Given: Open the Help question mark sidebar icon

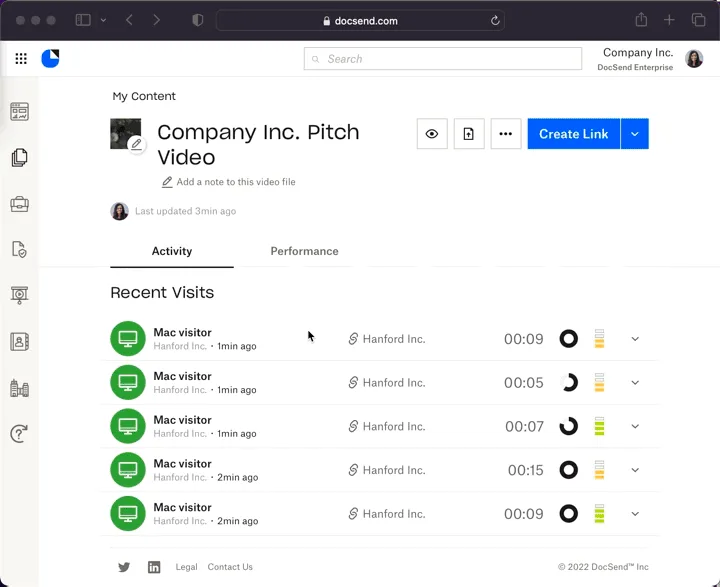Looking at the screenshot, I should (x=19, y=434).
